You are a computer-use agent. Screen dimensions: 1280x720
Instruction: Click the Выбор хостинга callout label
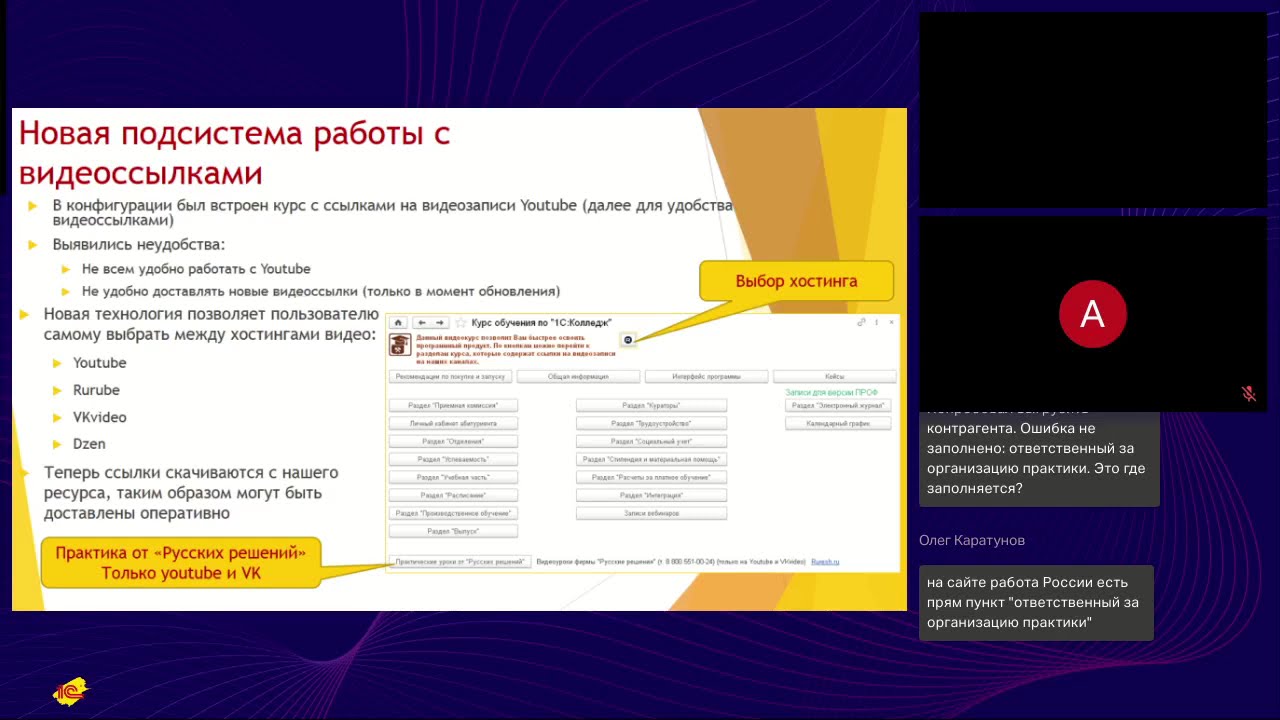click(796, 281)
